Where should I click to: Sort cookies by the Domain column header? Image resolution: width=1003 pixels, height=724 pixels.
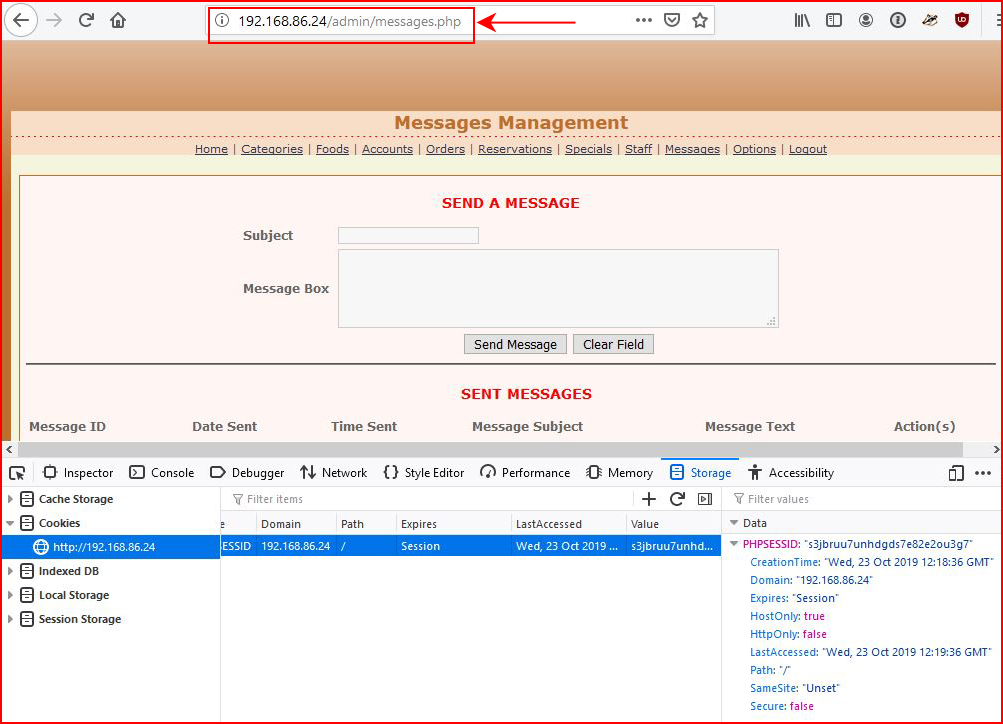pyautogui.click(x=296, y=524)
